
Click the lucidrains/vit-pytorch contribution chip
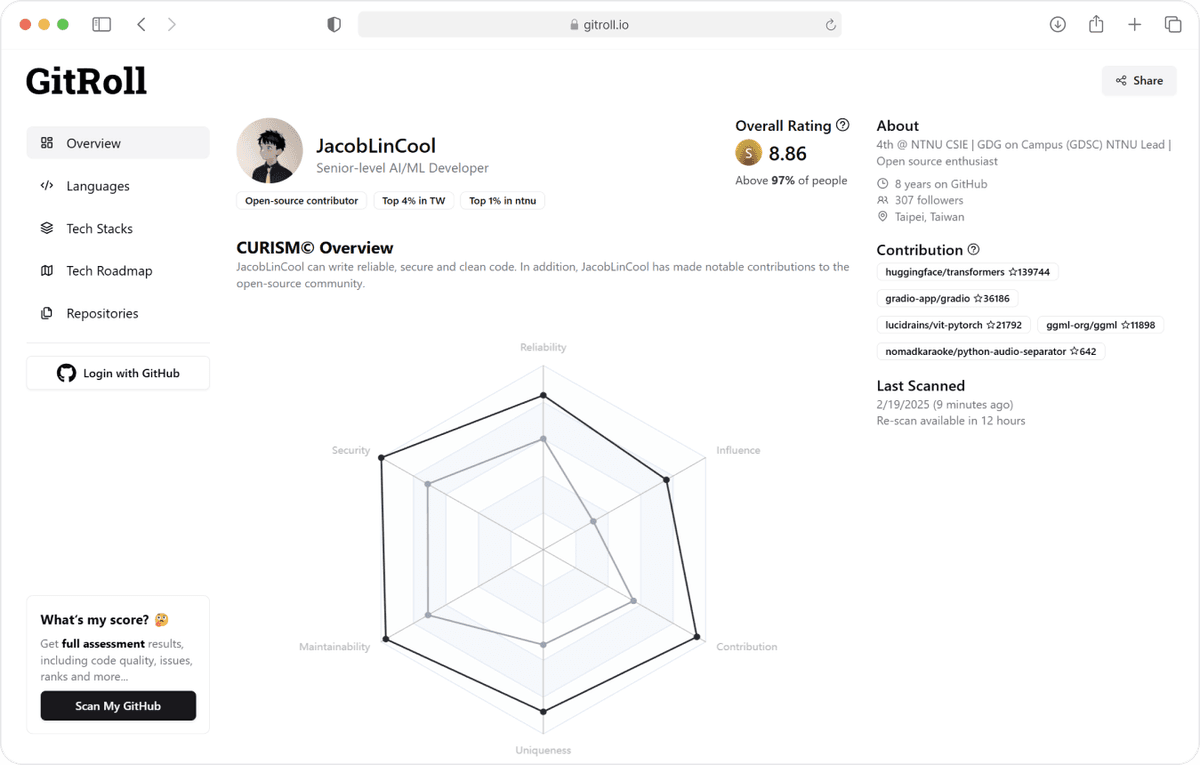(x=953, y=324)
